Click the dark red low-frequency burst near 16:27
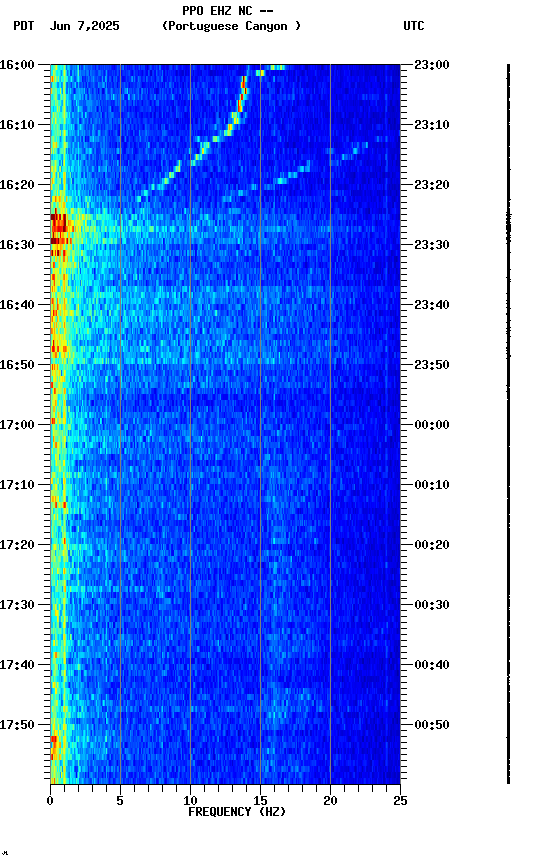The image size is (552, 864). coord(58,227)
